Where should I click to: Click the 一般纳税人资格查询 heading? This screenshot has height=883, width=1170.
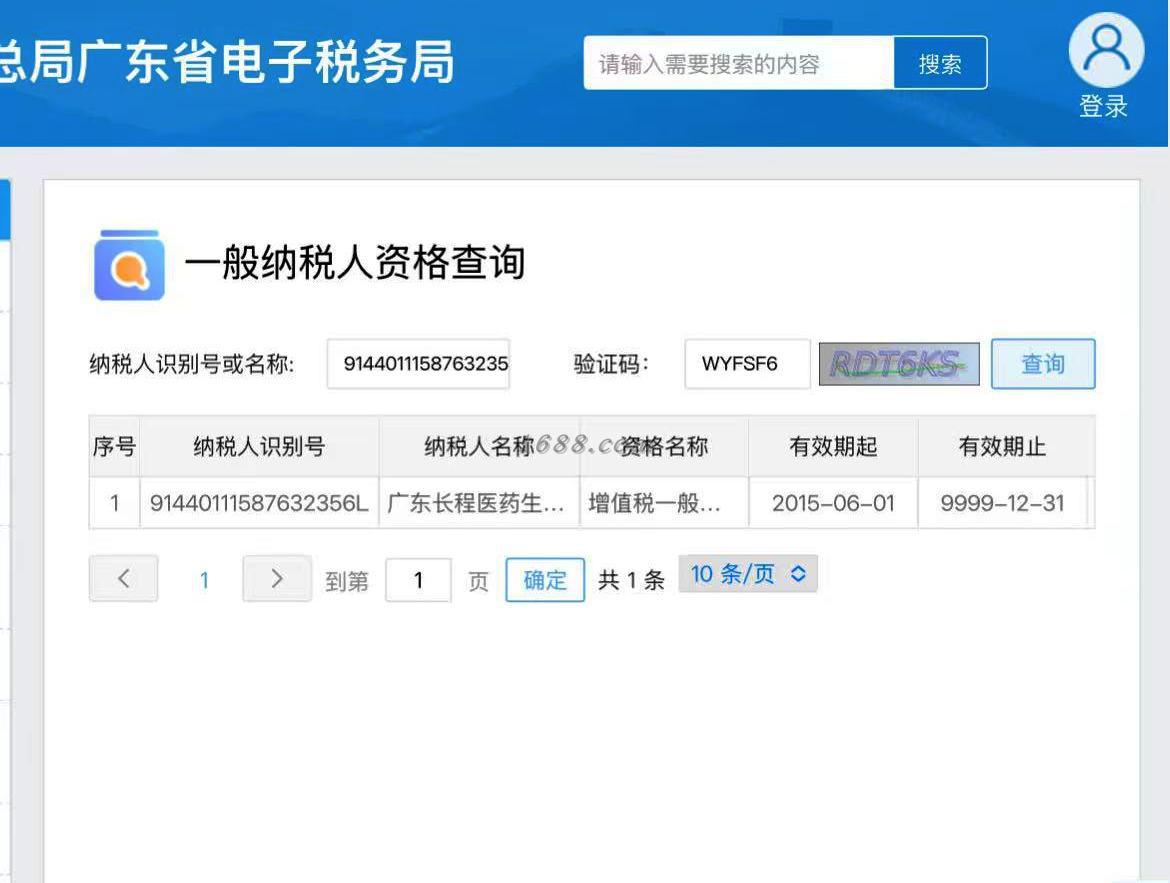pyautogui.click(x=355, y=263)
